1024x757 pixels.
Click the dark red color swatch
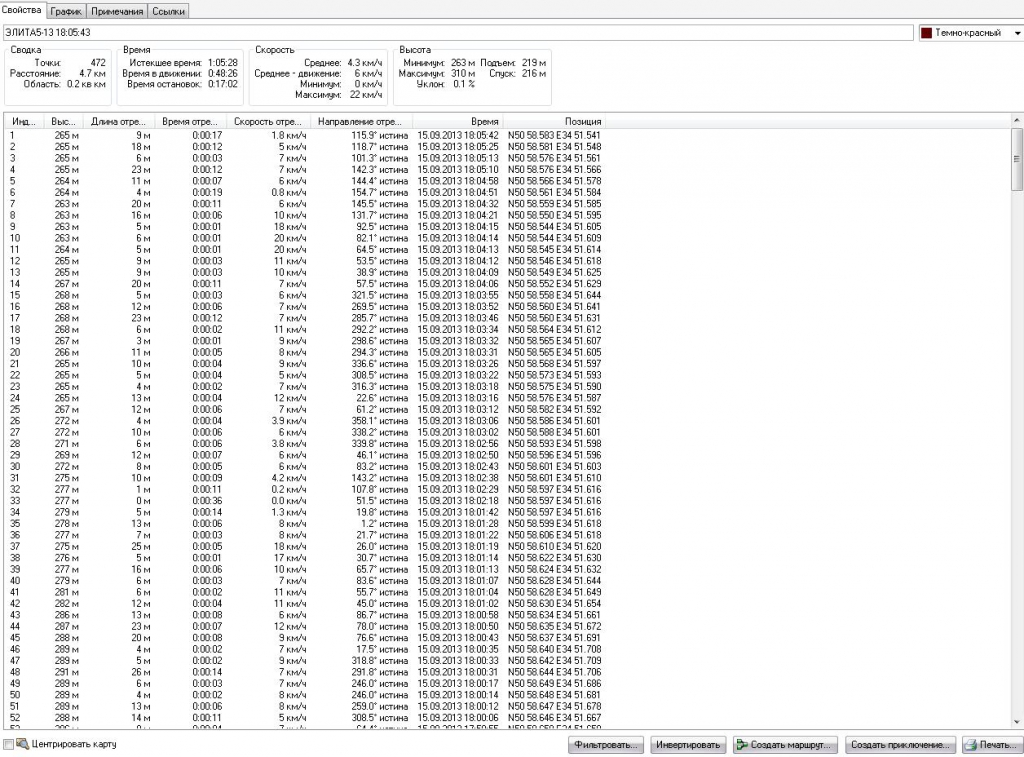tap(926, 33)
